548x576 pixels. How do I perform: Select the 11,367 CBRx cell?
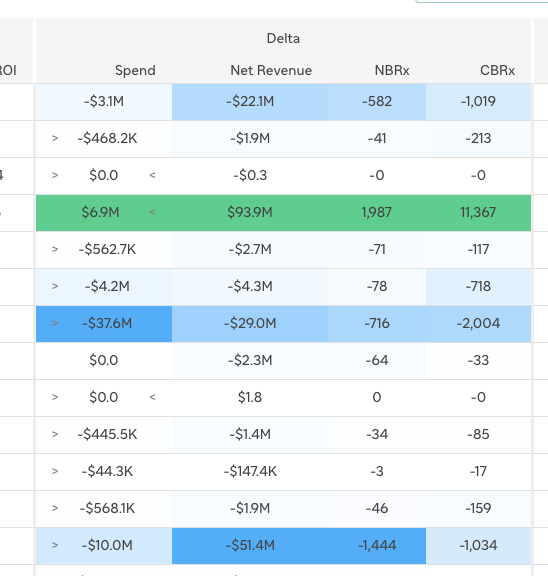coord(478,212)
